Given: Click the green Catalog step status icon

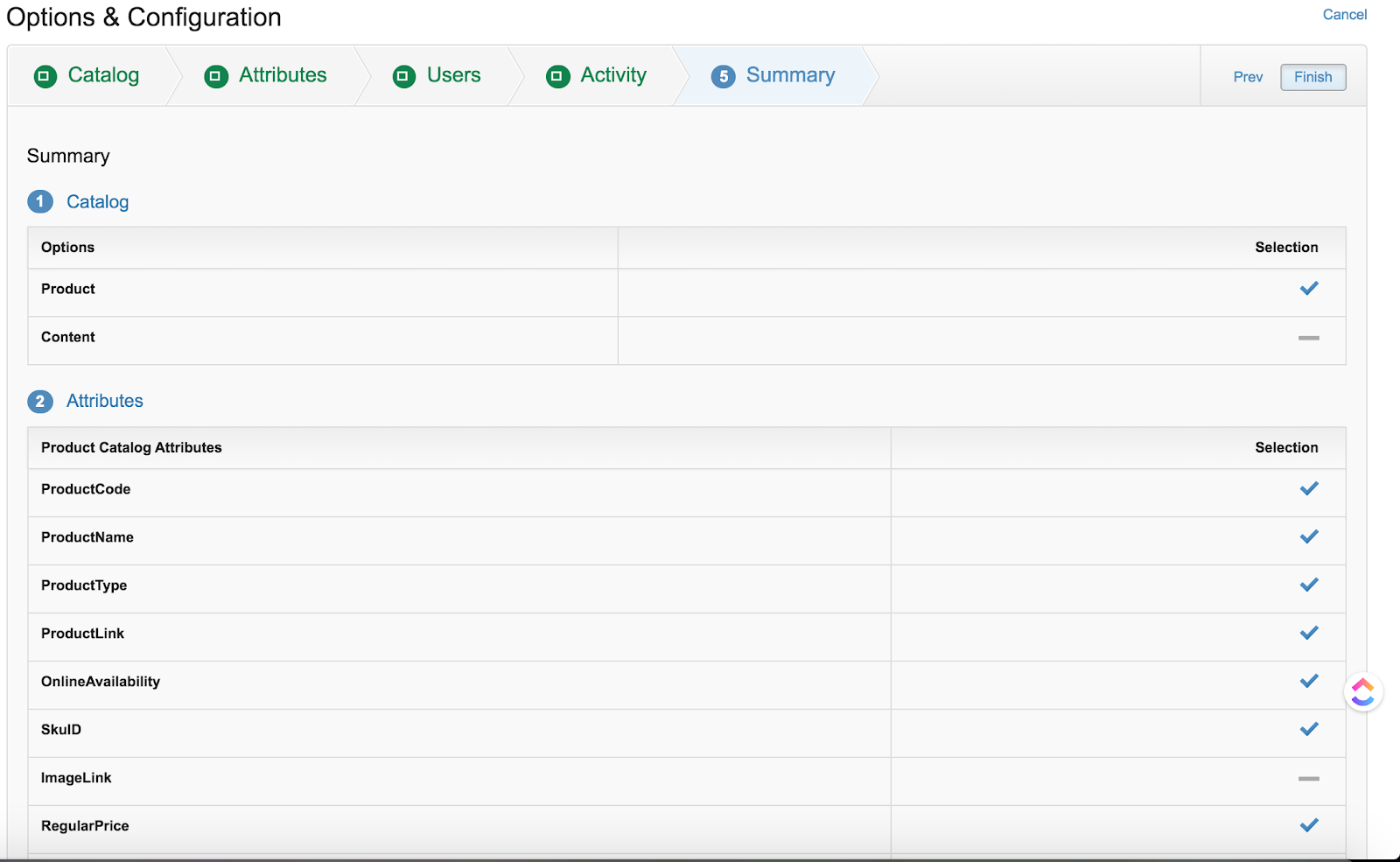Looking at the screenshot, I should pyautogui.click(x=45, y=77).
